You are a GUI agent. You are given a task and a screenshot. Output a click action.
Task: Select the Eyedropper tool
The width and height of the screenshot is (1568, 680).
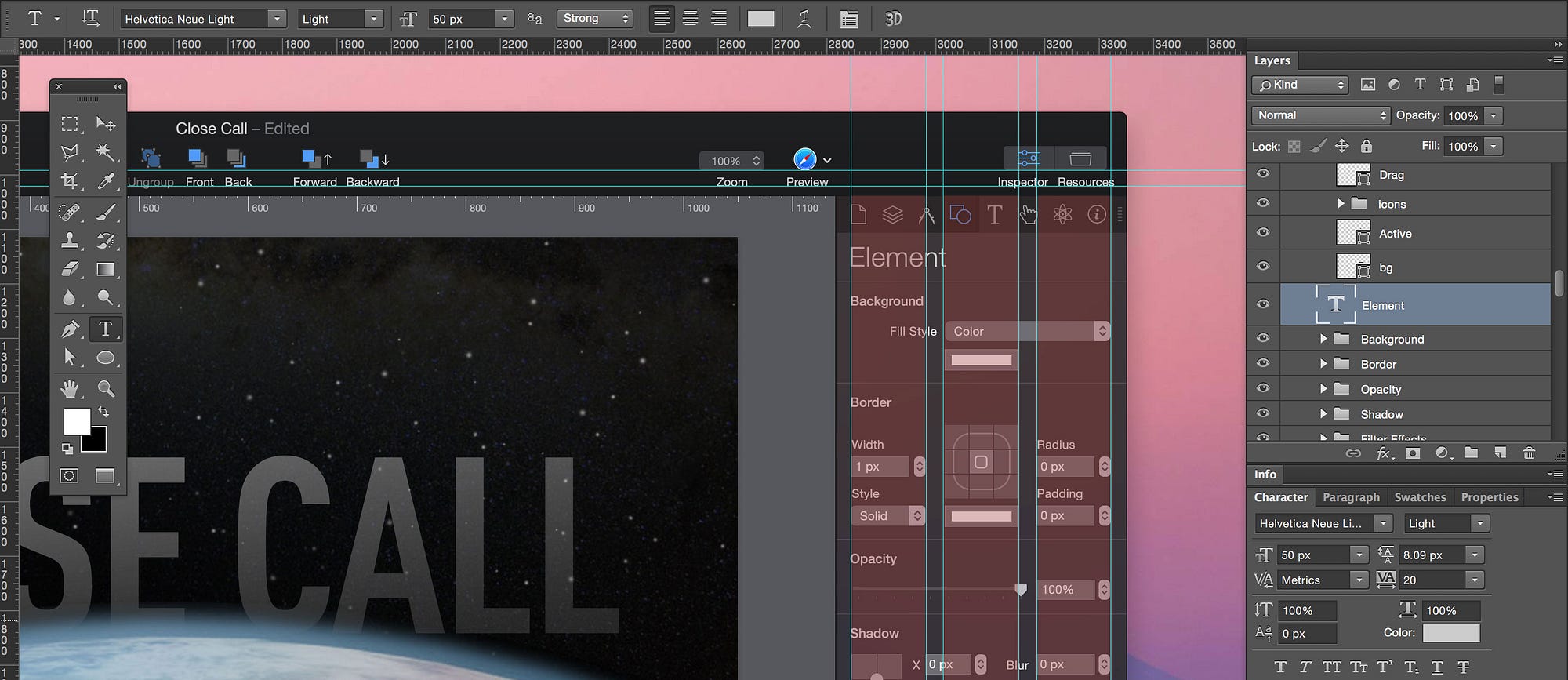(x=106, y=181)
